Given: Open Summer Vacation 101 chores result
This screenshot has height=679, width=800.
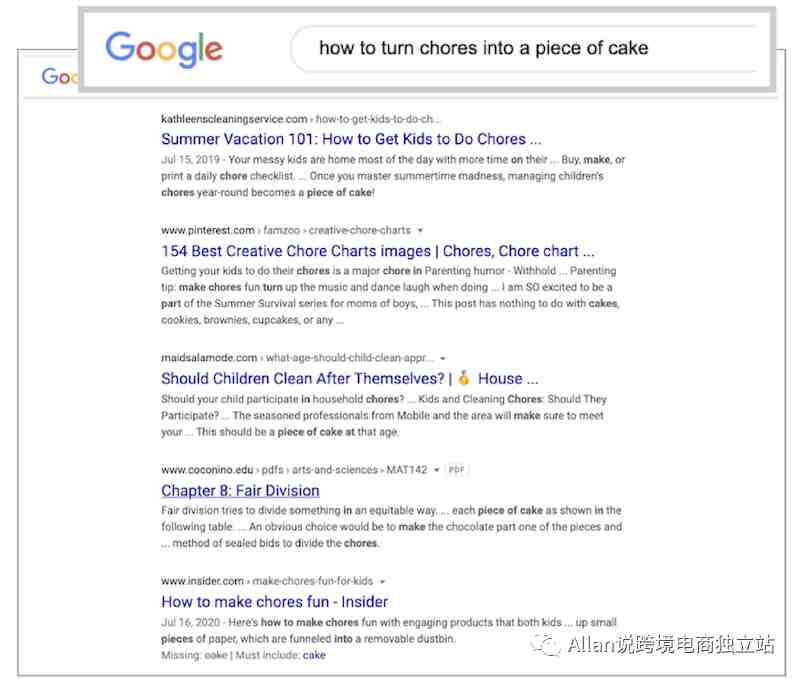Looking at the screenshot, I should 351,139.
